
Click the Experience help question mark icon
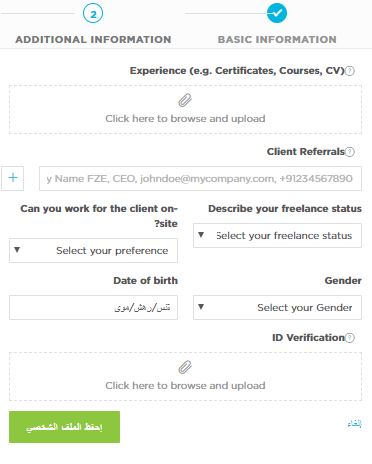[350, 71]
